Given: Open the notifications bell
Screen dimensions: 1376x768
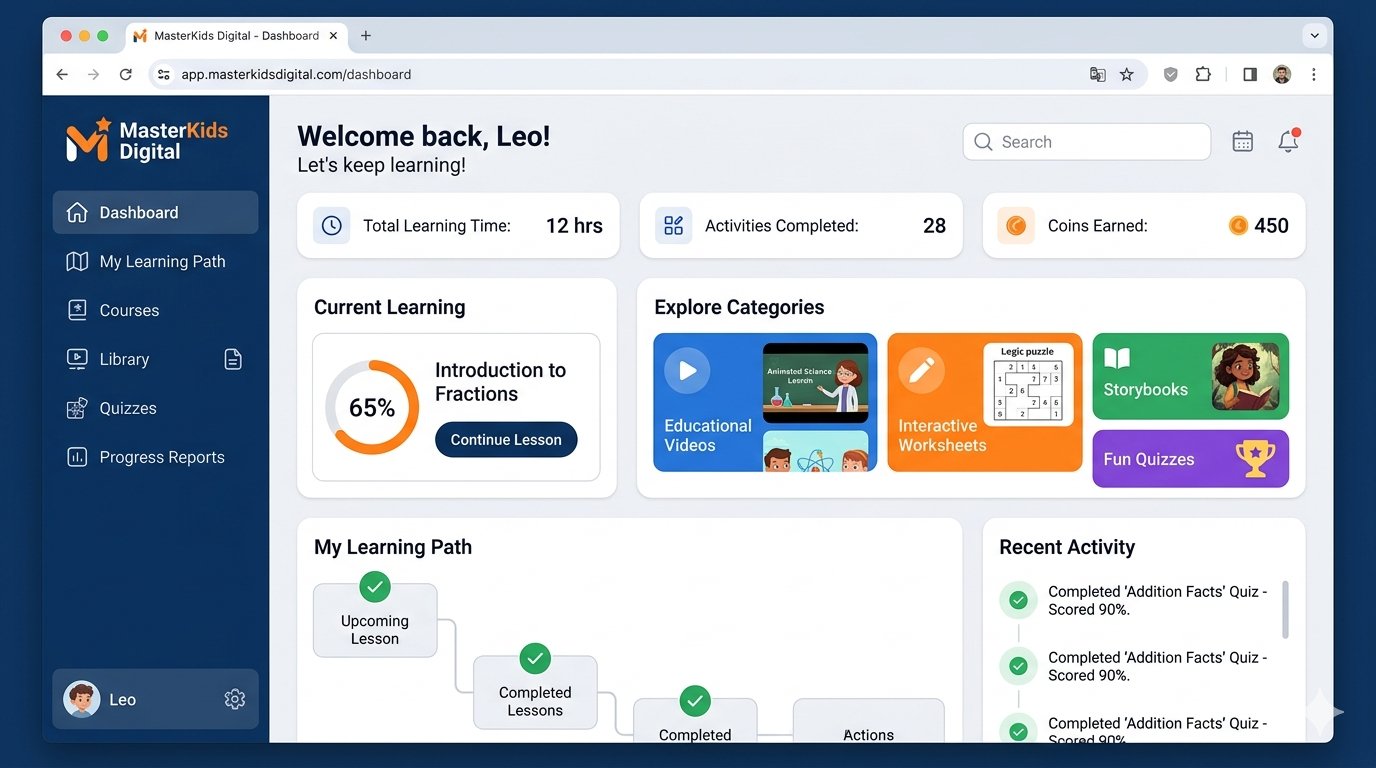Looking at the screenshot, I should [1288, 141].
